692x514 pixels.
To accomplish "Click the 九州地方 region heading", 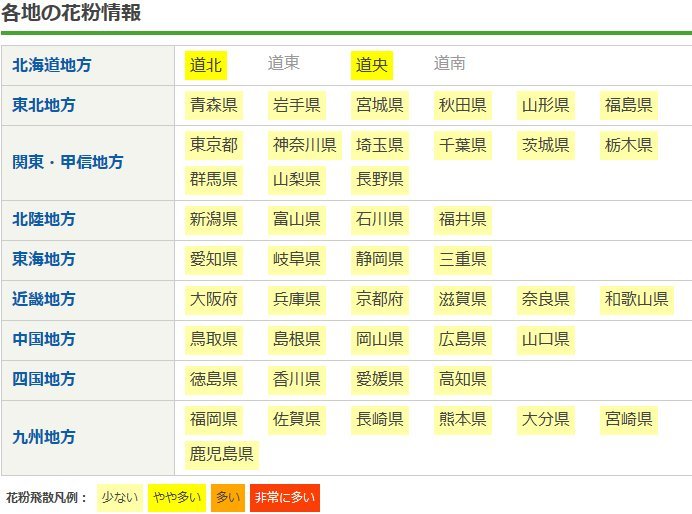I will (x=44, y=437).
